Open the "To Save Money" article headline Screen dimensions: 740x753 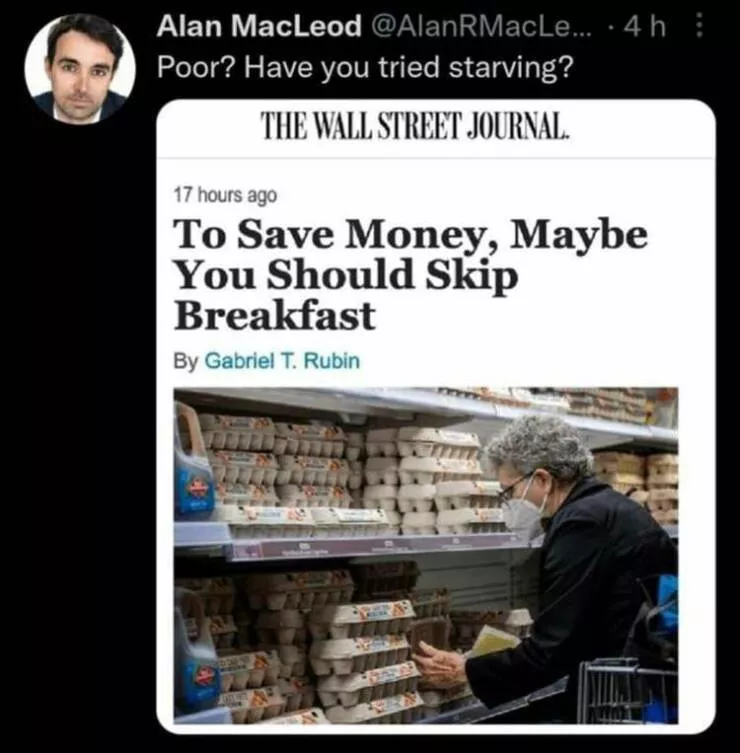pos(410,273)
